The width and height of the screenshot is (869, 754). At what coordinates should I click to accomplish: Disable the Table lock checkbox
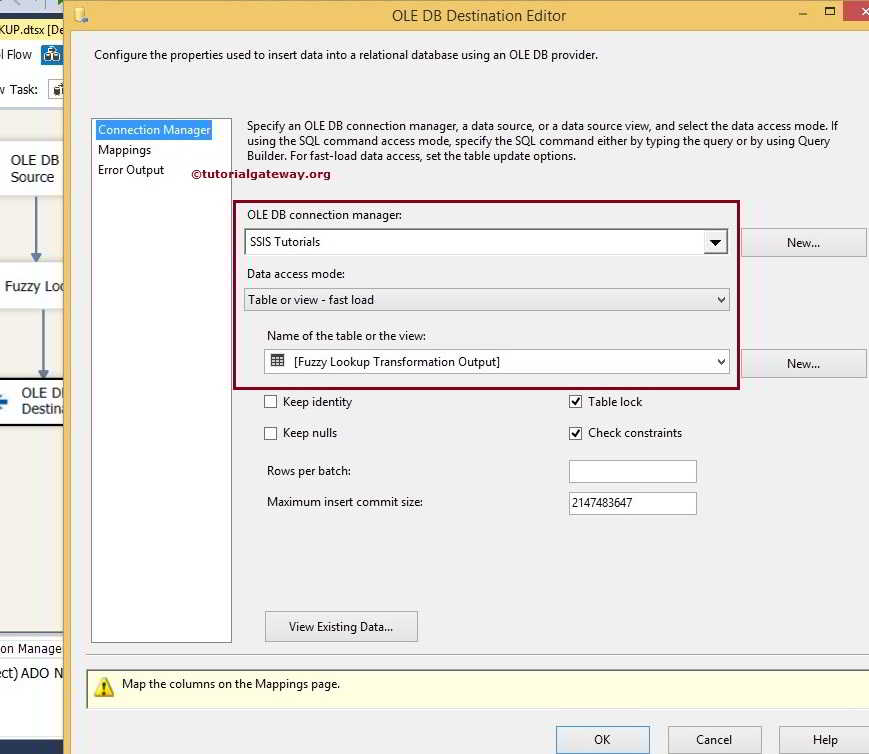pyautogui.click(x=576, y=401)
